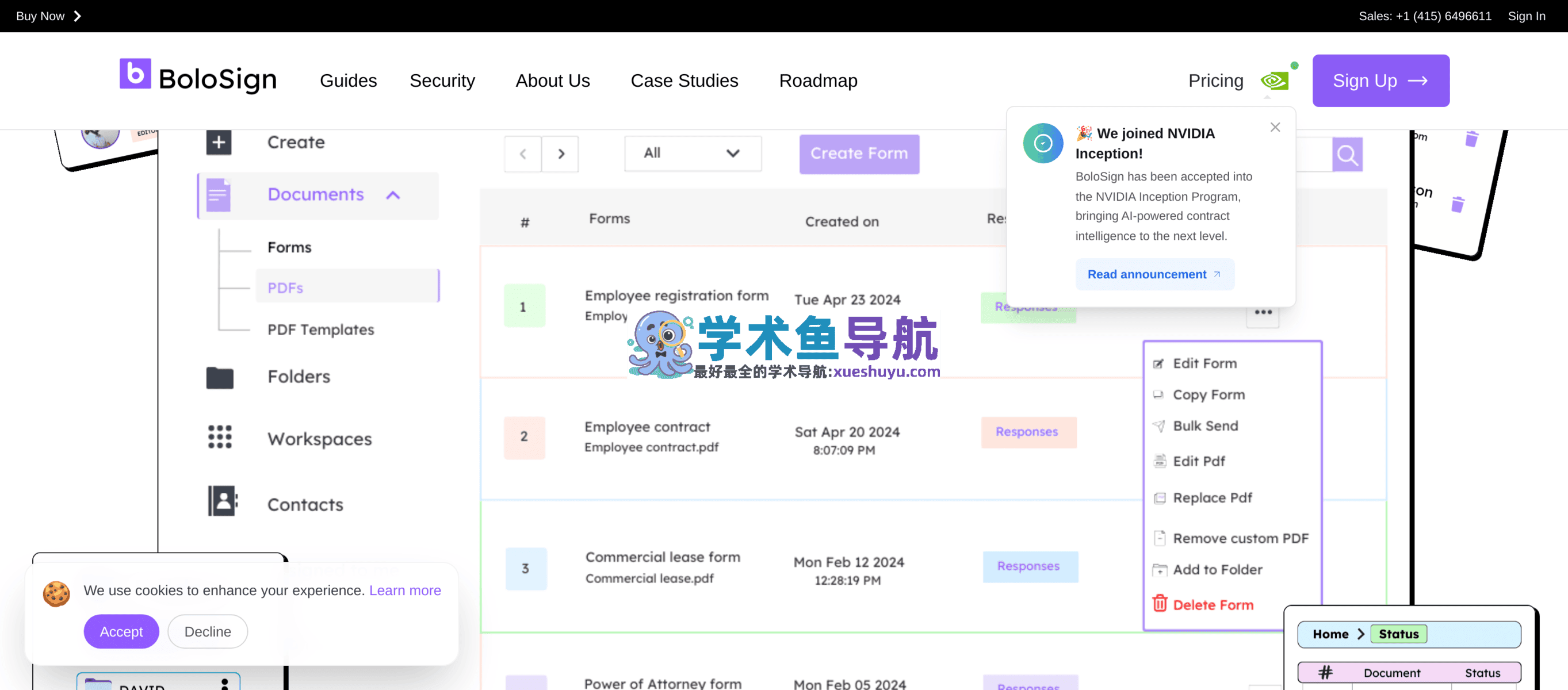Image resolution: width=1568 pixels, height=690 pixels.
Task: Open the NVIDIA announcement icon
Action: click(1274, 80)
